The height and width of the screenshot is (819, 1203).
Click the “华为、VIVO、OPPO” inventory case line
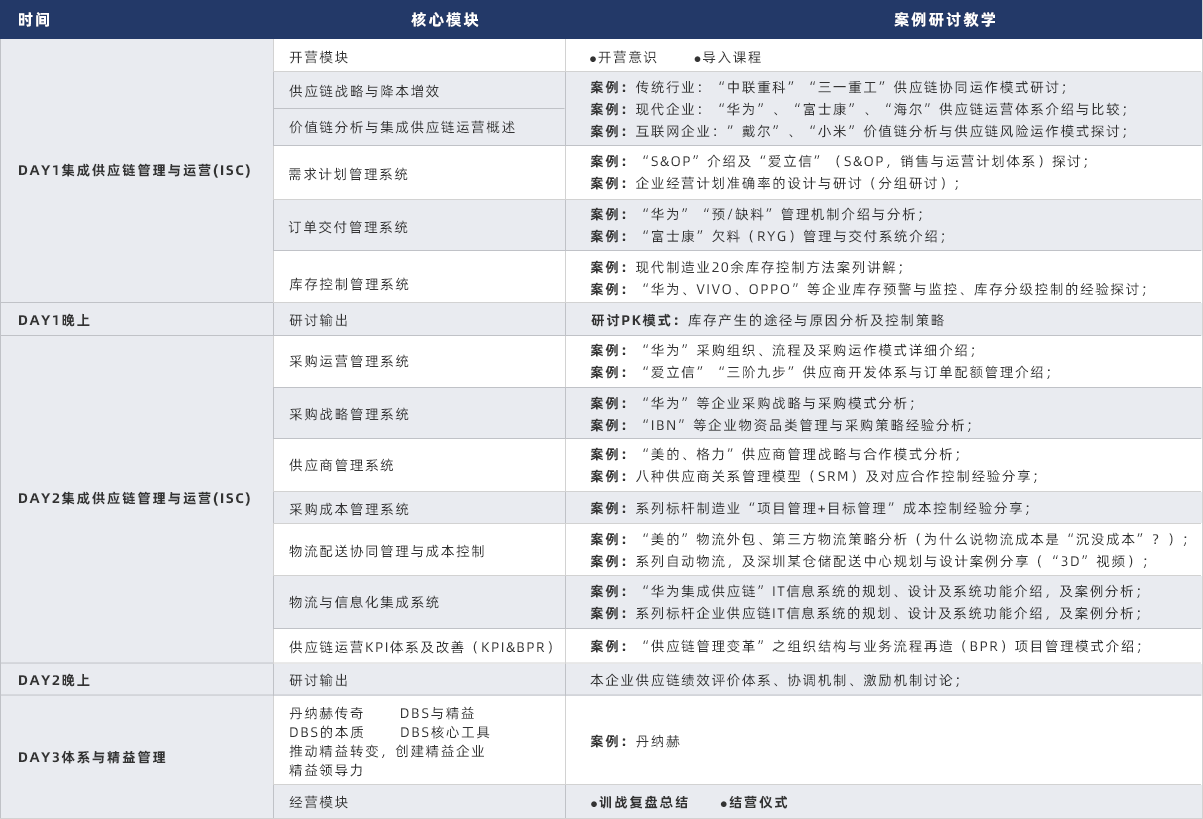(x=868, y=289)
